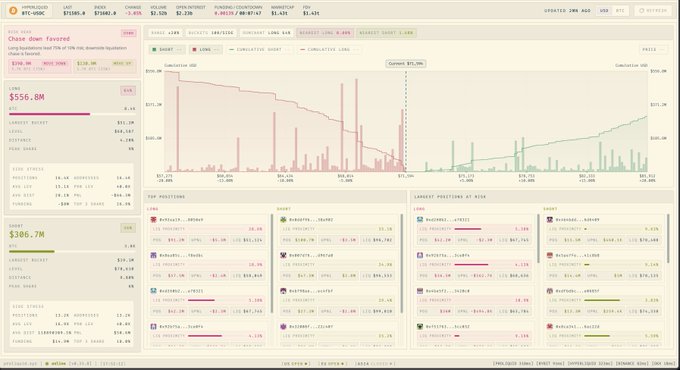
Task: Click the refresh icon in the Refresh button
Action: pos(642,10)
